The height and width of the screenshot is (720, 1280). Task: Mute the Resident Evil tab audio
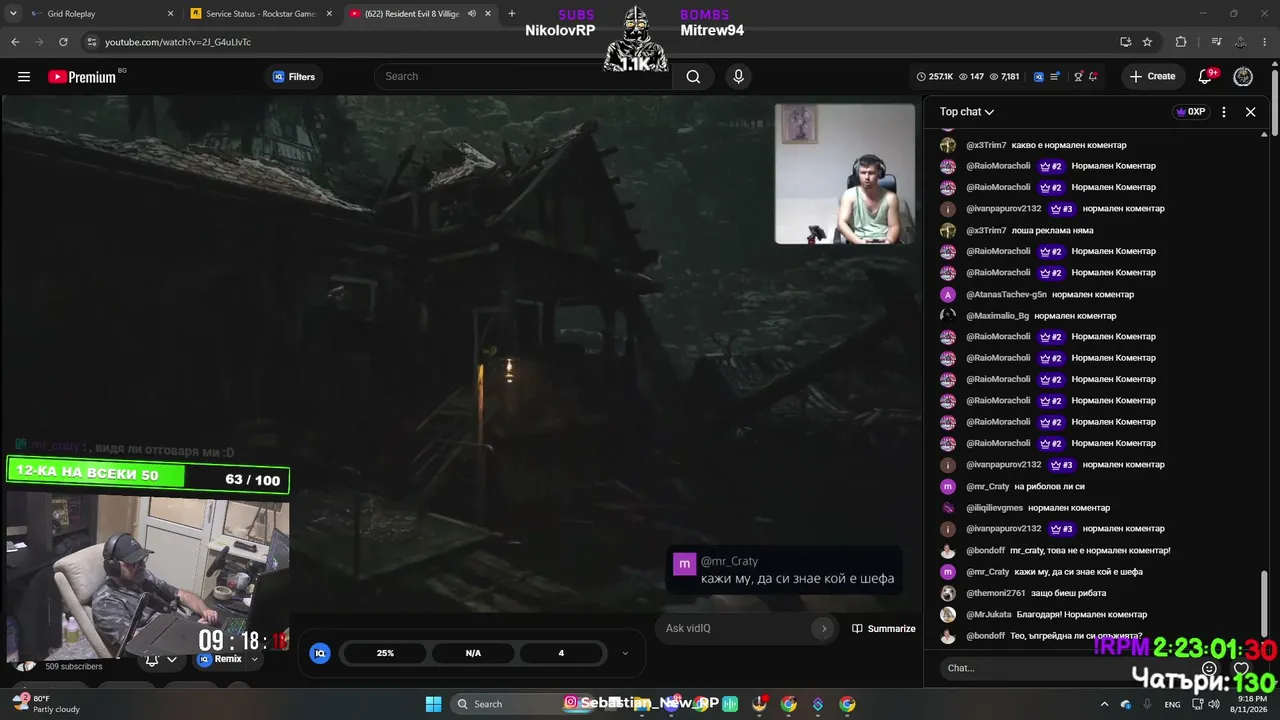472,14
